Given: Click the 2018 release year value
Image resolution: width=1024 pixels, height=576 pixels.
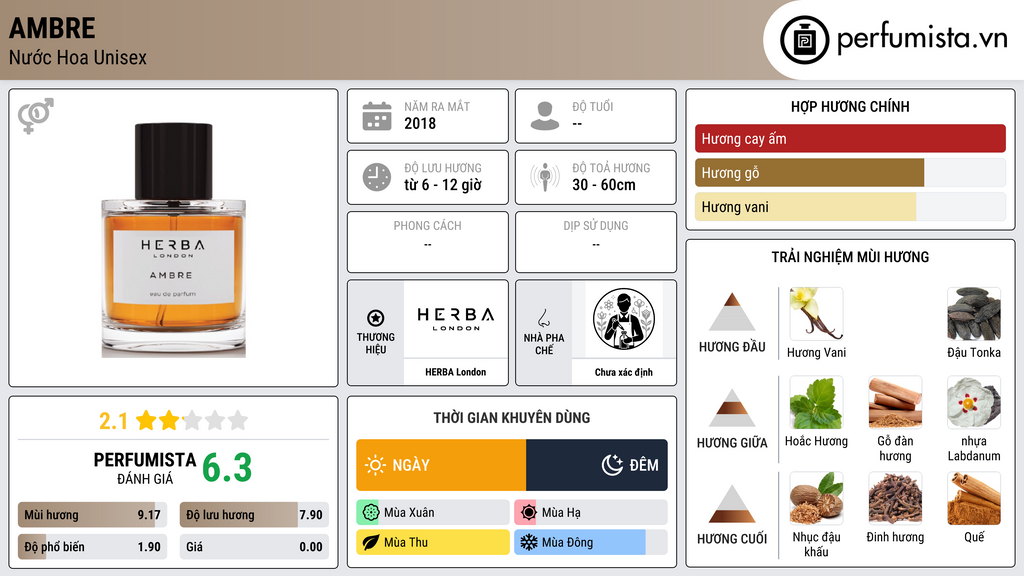Looking at the screenshot, I should coord(420,123).
